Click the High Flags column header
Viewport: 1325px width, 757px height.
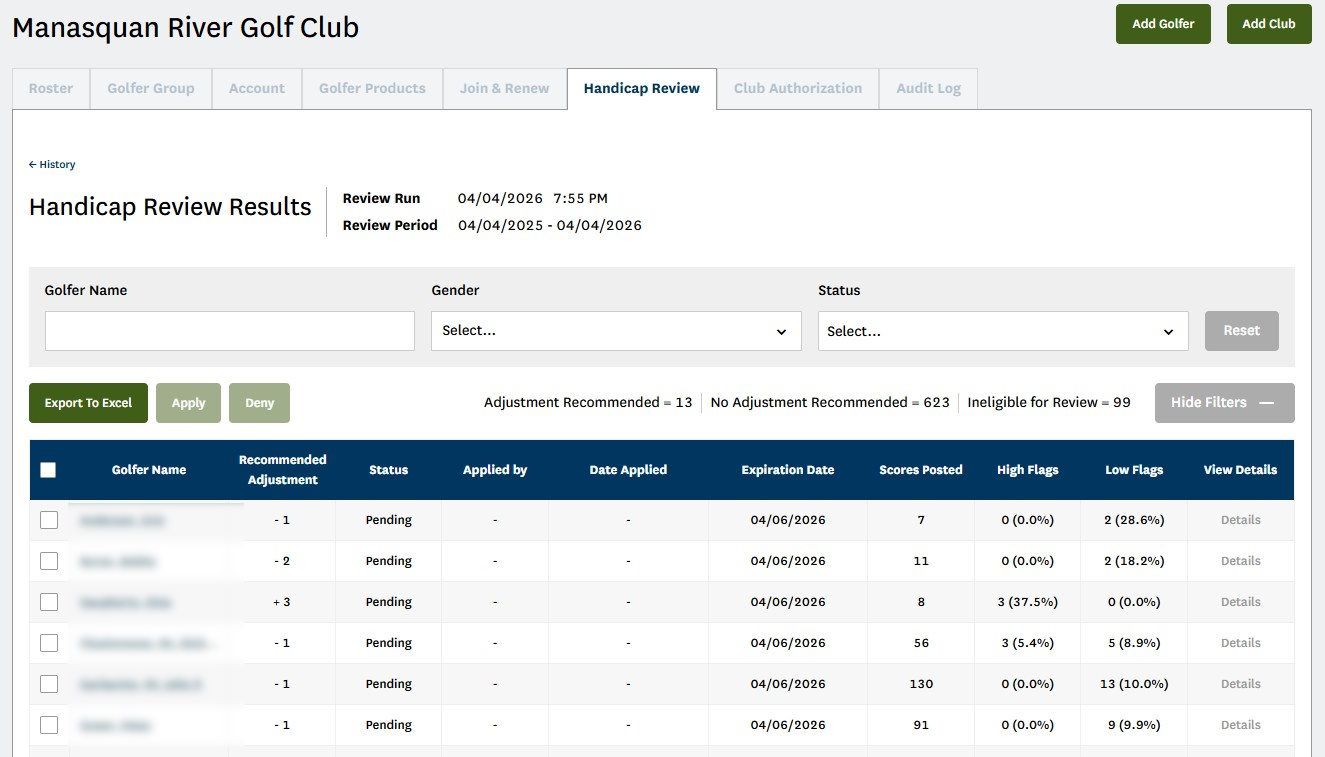pyautogui.click(x=1028, y=470)
